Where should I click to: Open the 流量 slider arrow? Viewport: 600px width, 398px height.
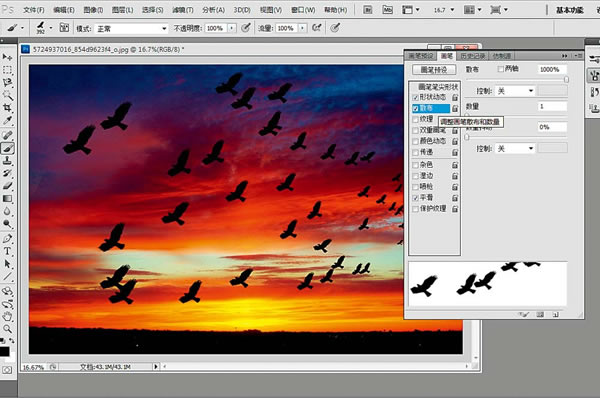[x=302, y=28]
